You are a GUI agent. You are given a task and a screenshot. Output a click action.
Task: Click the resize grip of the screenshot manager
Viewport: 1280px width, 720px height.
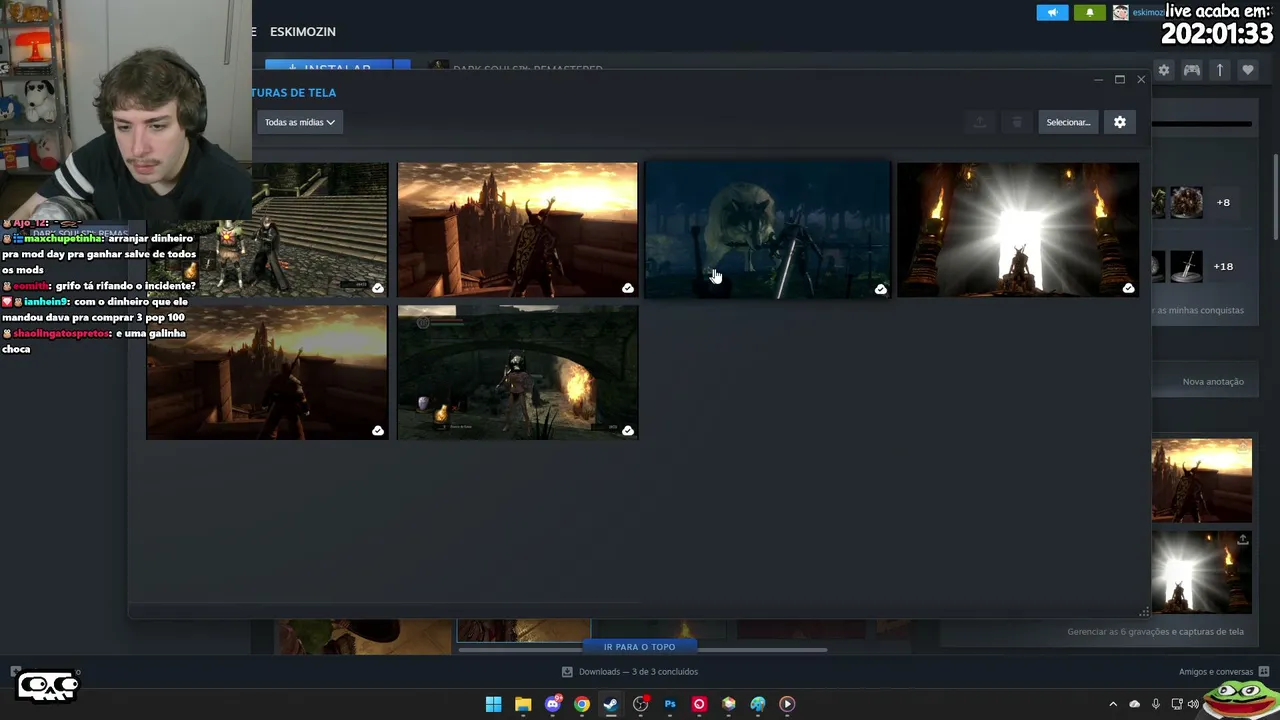coord(1144,612)
